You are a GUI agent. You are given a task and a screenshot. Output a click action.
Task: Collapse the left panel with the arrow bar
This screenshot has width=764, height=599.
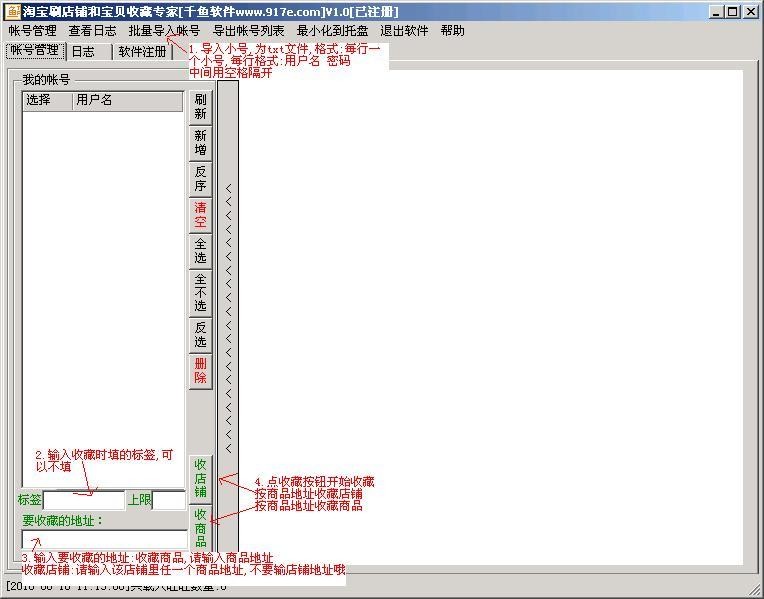click(228, 317)
